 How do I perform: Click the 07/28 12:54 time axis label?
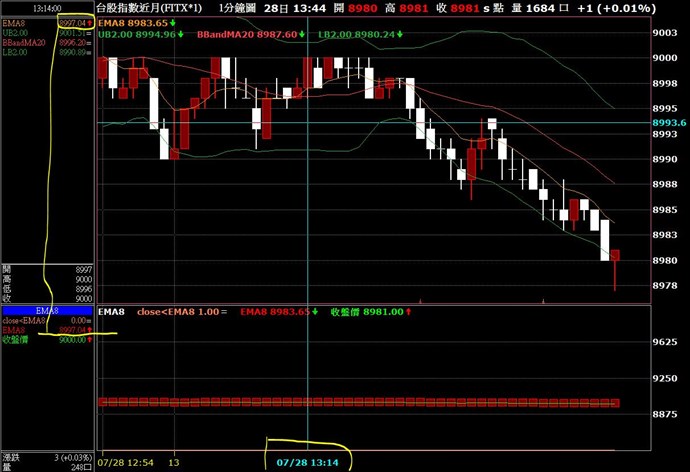[126, 464]
